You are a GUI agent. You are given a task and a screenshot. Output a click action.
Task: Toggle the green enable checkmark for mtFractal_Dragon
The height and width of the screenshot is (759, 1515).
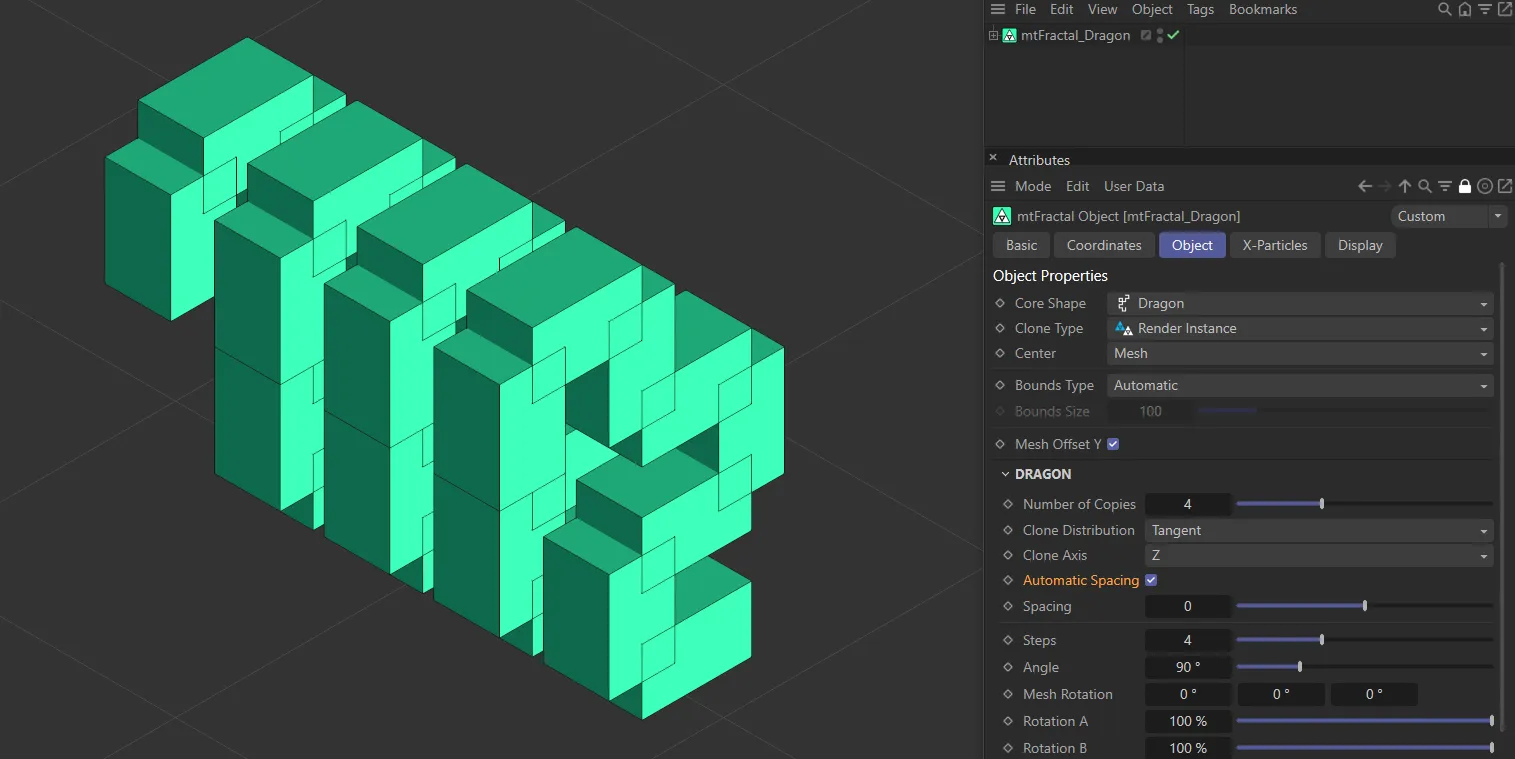pos(1174,35)
